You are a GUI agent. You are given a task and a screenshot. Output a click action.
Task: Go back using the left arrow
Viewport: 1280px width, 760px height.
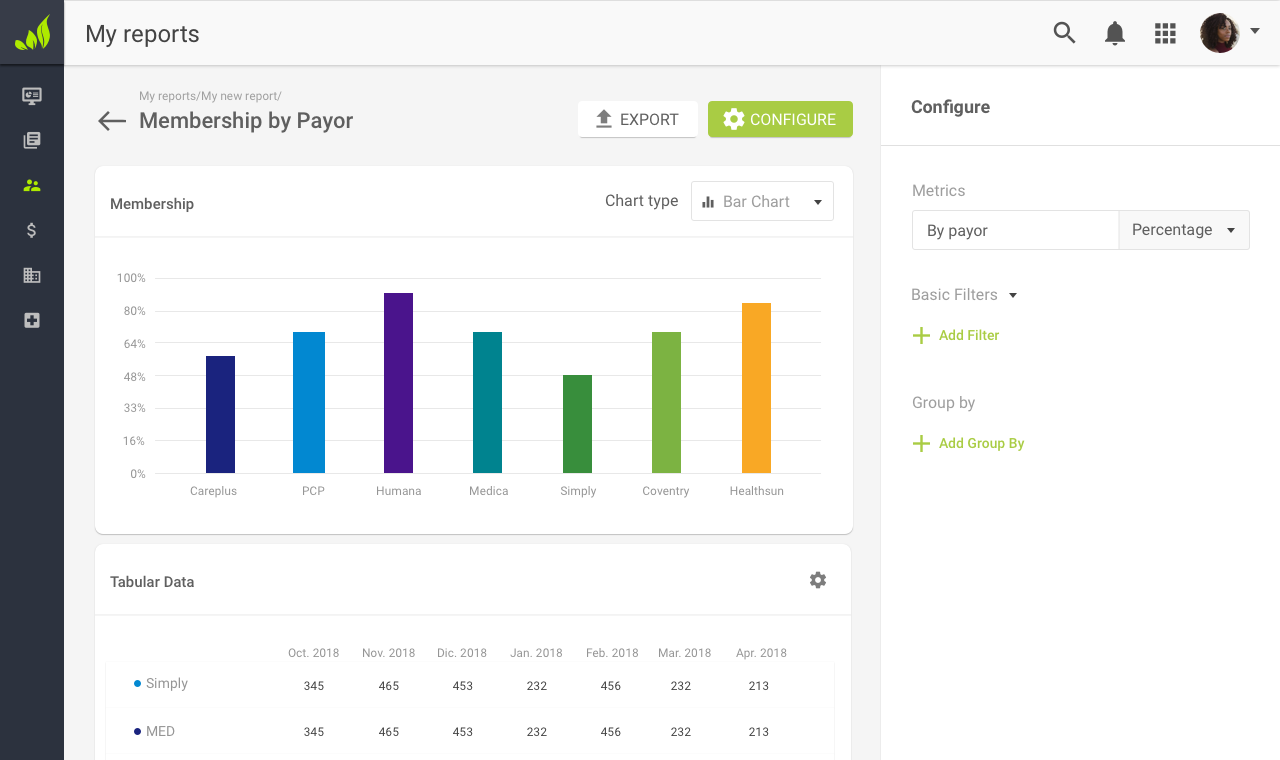[x=112, y=121]
